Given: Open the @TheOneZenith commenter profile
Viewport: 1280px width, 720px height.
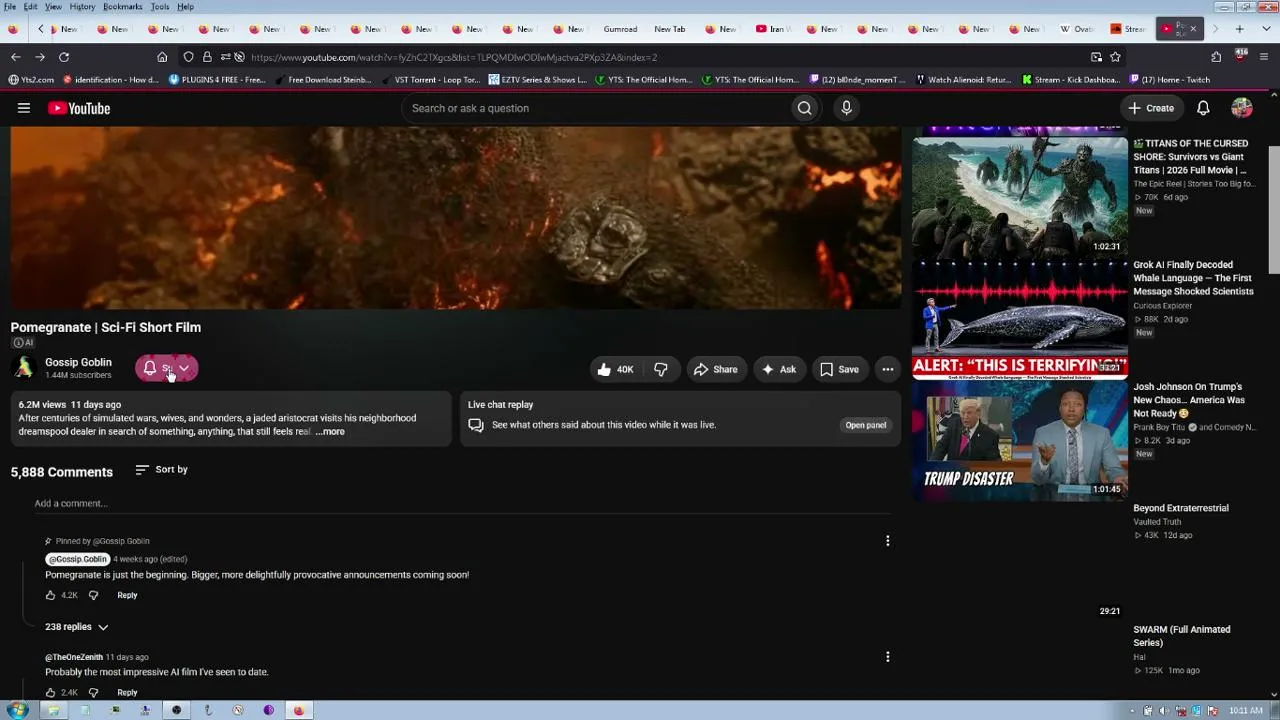Looking at the screenshot, I should [x=74, y=657].
